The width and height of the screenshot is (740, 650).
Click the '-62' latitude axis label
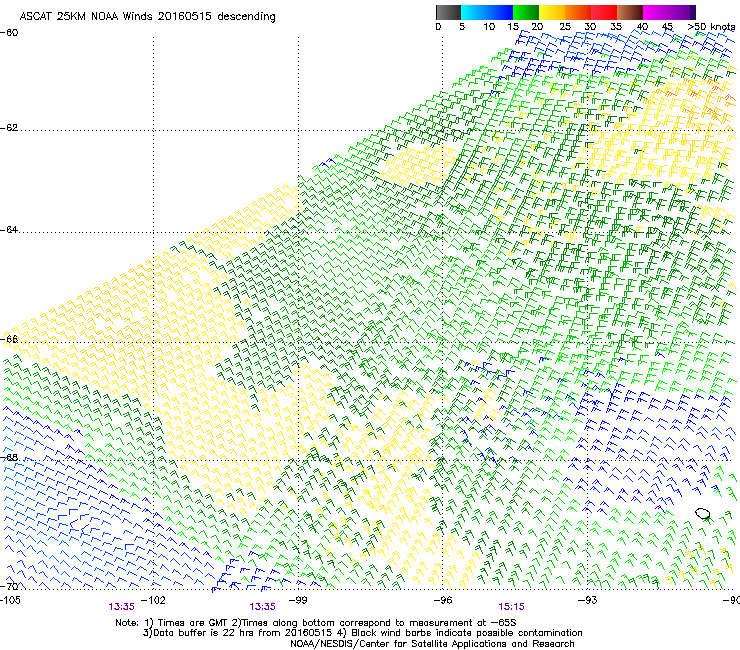click(9, 127)
